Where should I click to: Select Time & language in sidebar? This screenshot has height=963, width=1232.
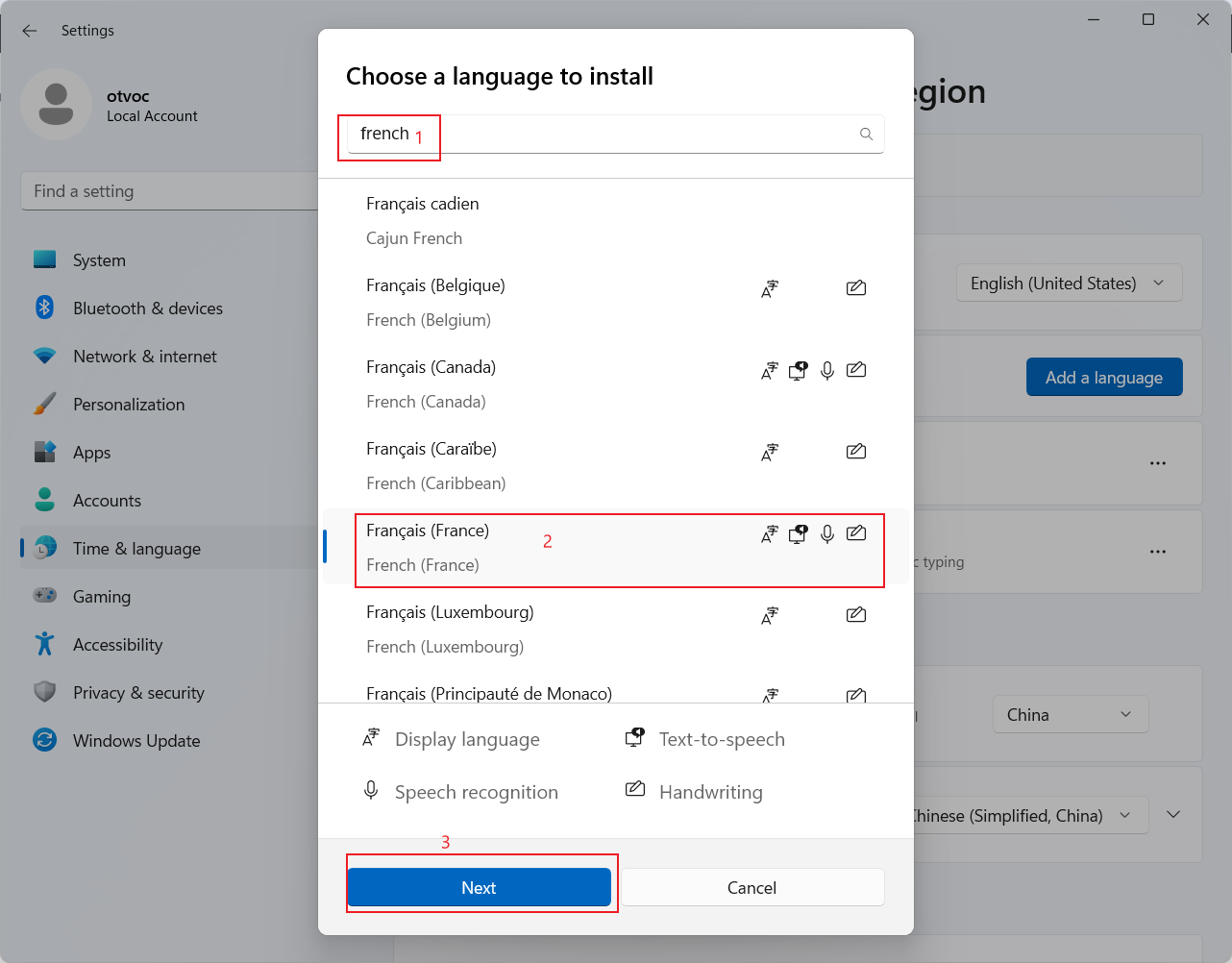click(169, 548)
